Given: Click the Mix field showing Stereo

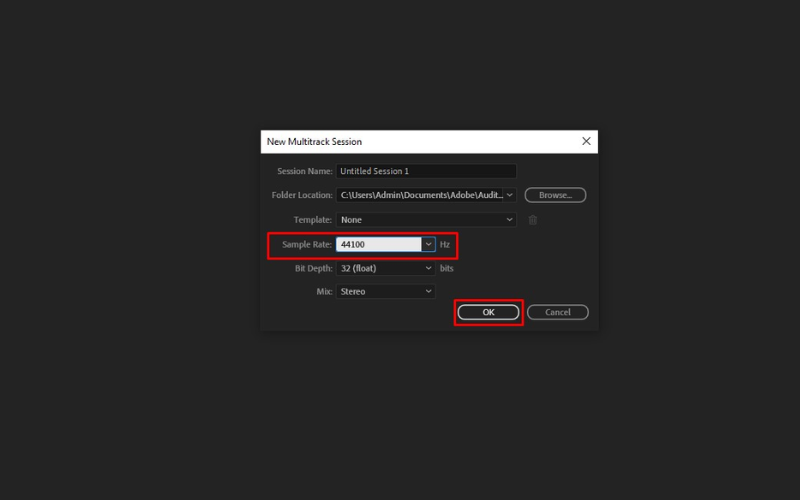Looking at the screenshot, I should coord(378,292).
